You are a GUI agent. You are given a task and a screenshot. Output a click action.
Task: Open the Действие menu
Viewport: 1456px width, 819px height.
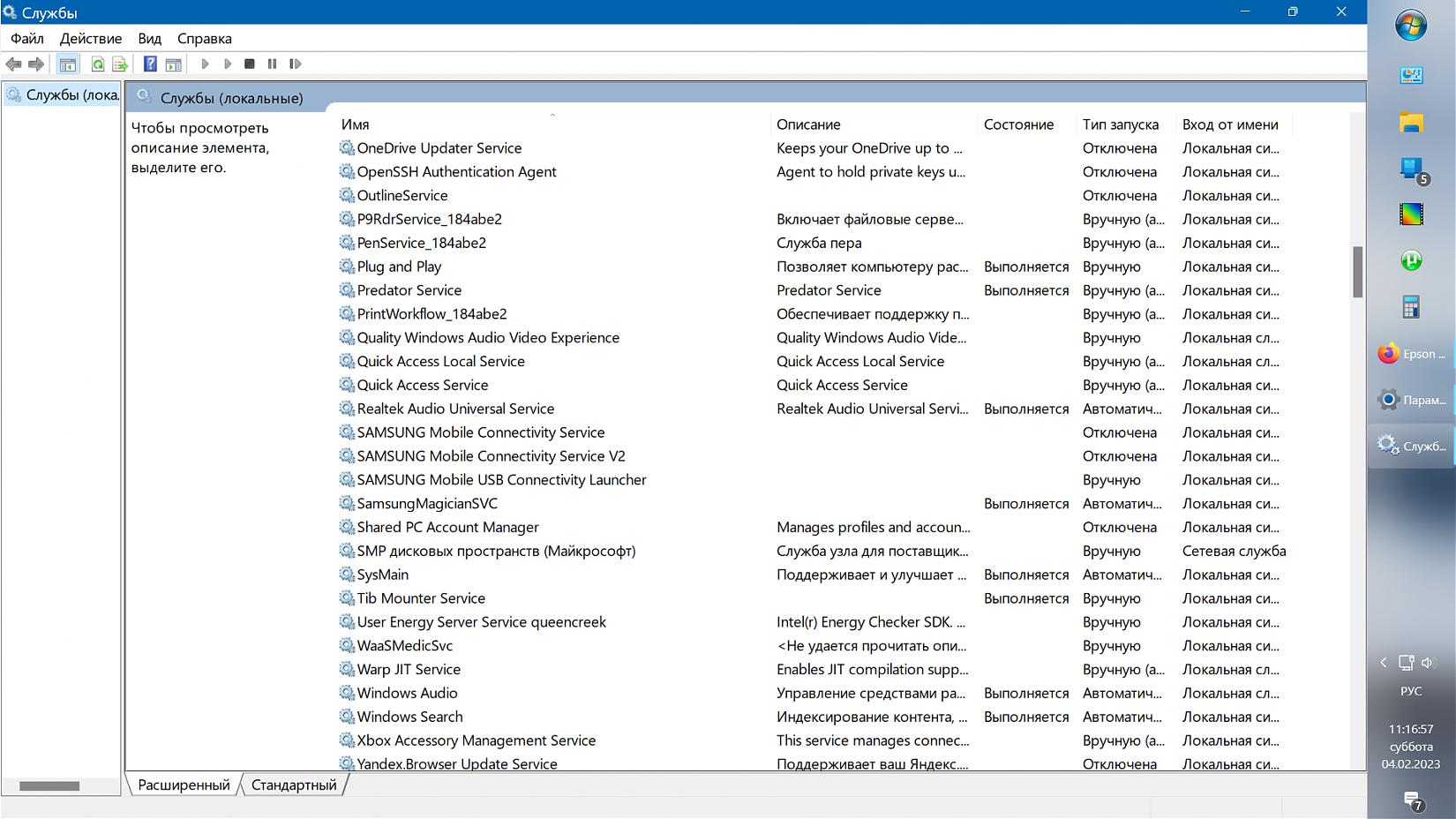click(x=90, y=39)
